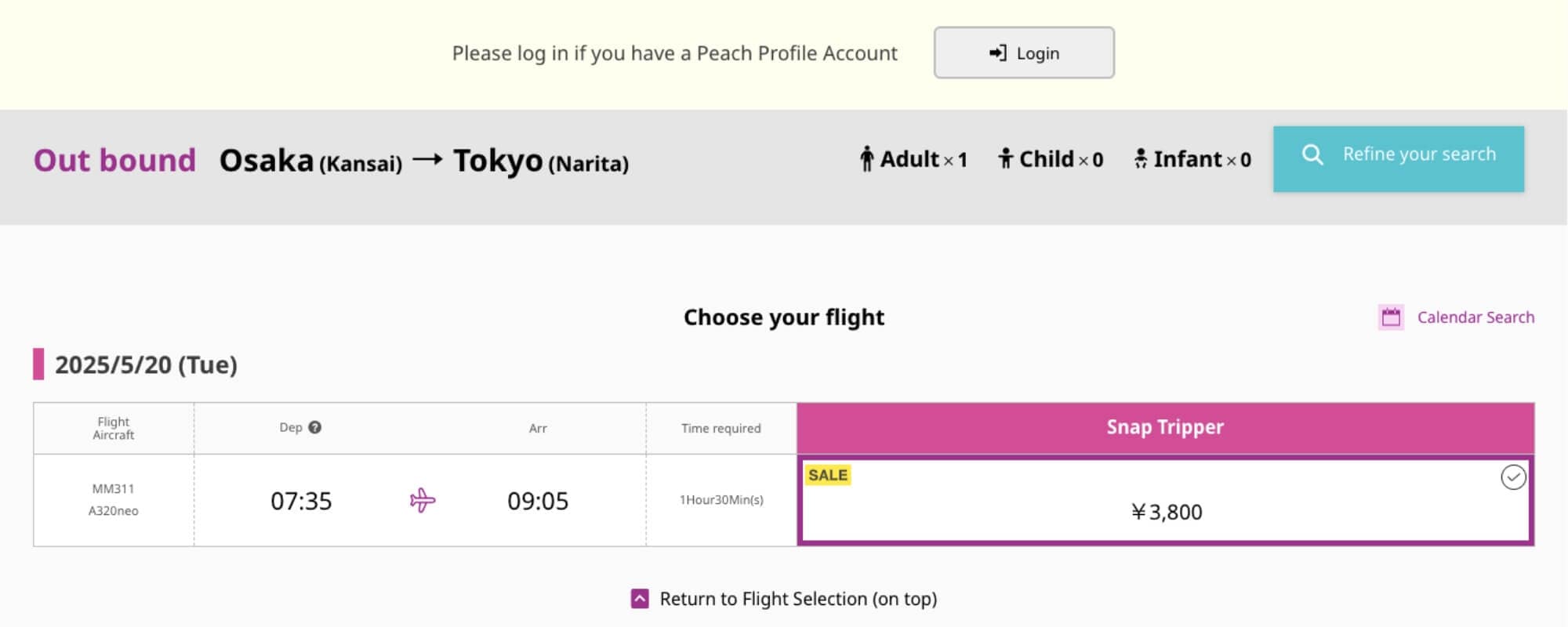The height and width of the screenshot is (627, 1568).
Task: Click the Child passenger icon
Action: coord(1005,159)
